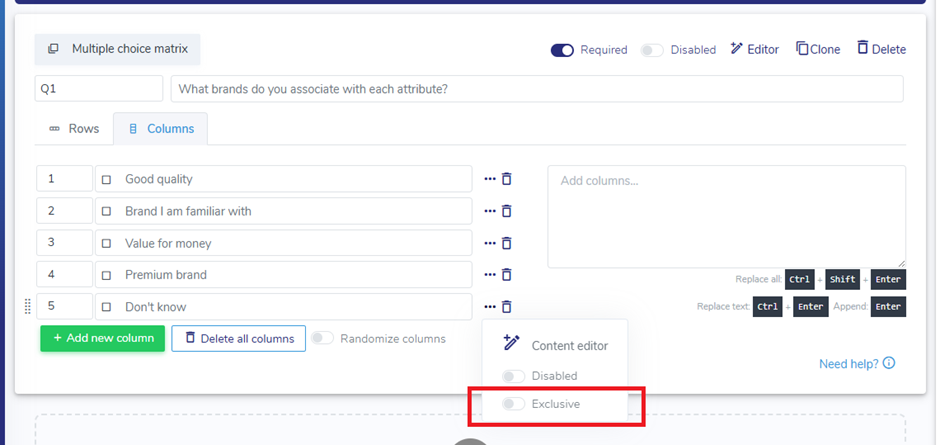The width and height of the screenshot is (940, 445).
Task: Enable the question-level Disabled toggle
Action: [652, 50]
